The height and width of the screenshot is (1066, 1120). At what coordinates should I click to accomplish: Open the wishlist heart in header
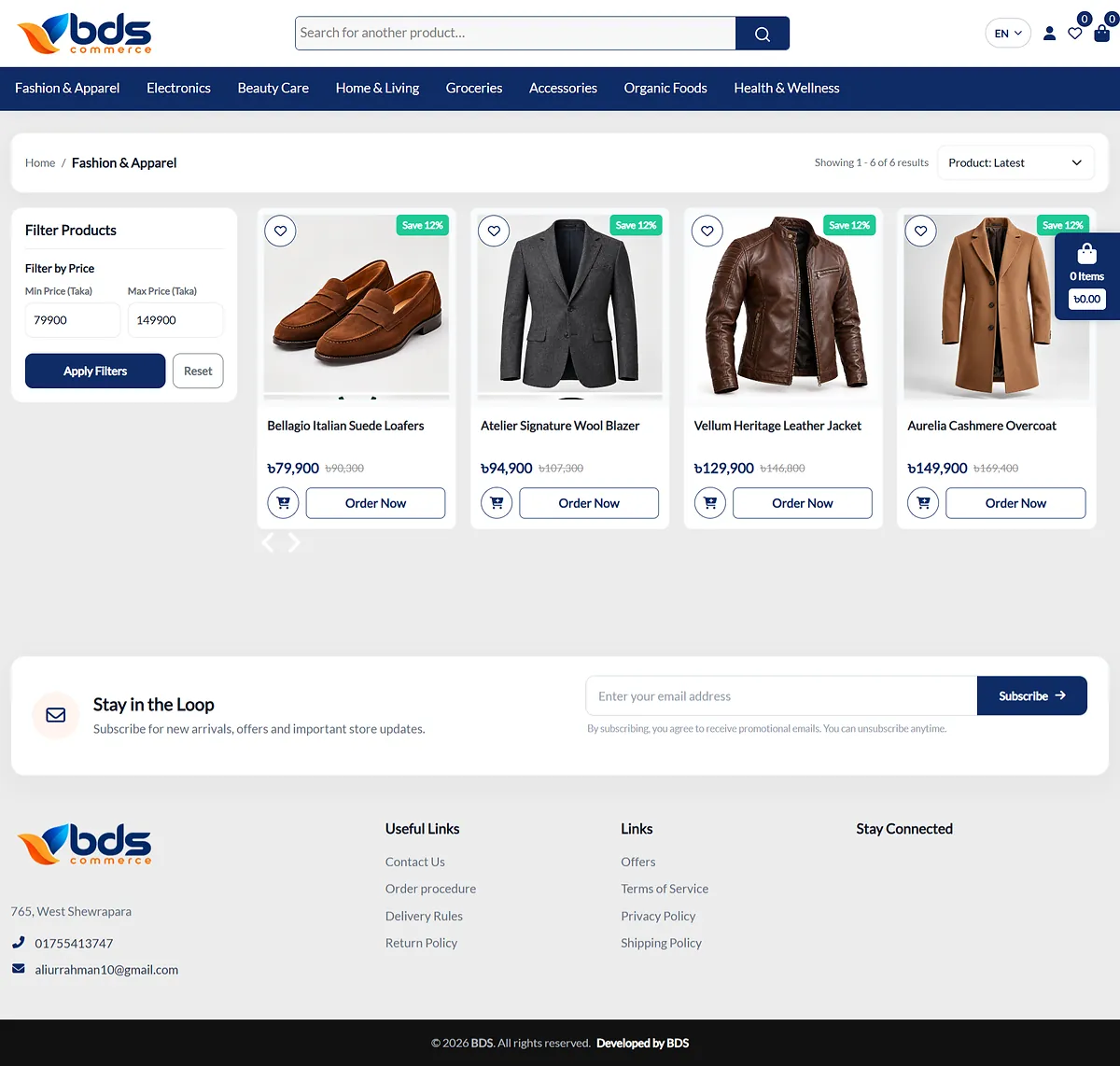pos(1075,33)
